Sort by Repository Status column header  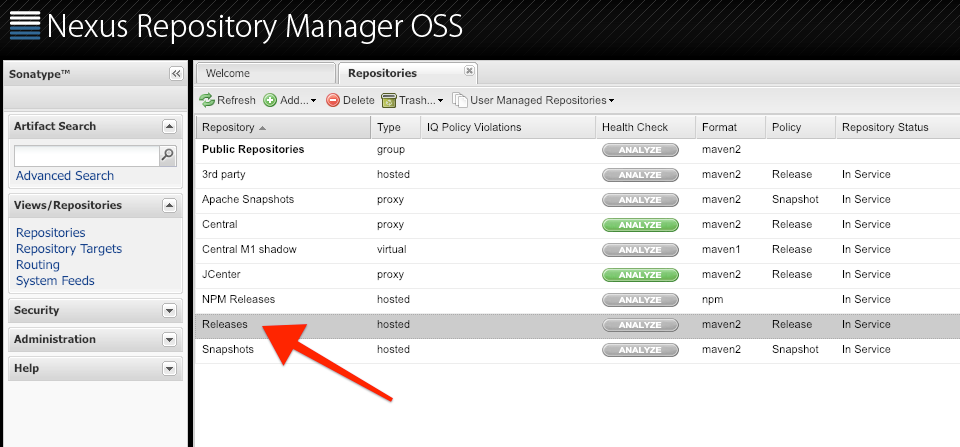tap(898, 127)
